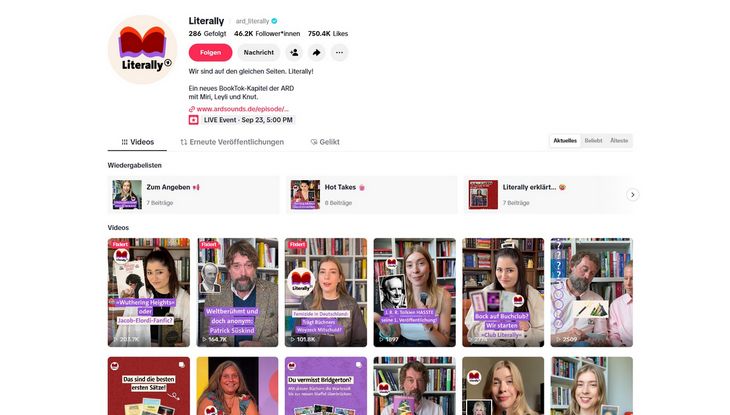Click the blue verified badge
The image size is (730, 415).
pyautogui.click(x=274, y=21)
